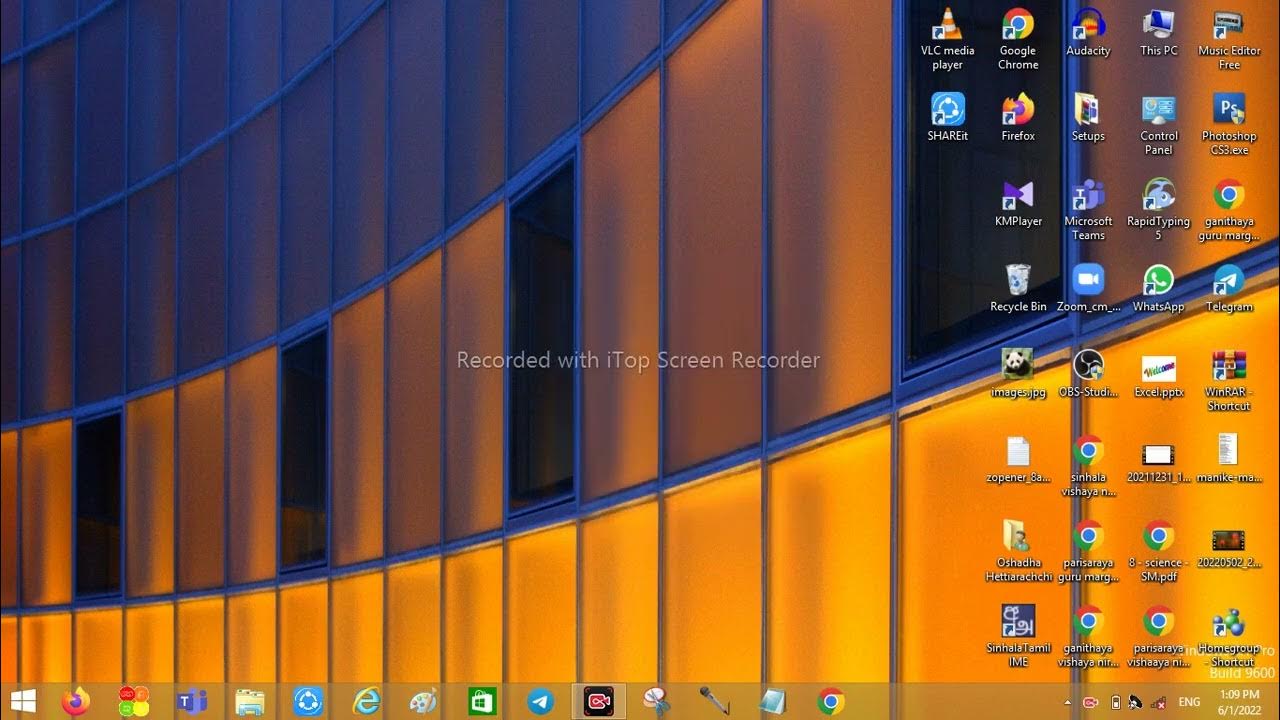Select Oshadha Hettiarachchi user folder
This screenshot has height=720, width=1280.
click(1018, 550)
